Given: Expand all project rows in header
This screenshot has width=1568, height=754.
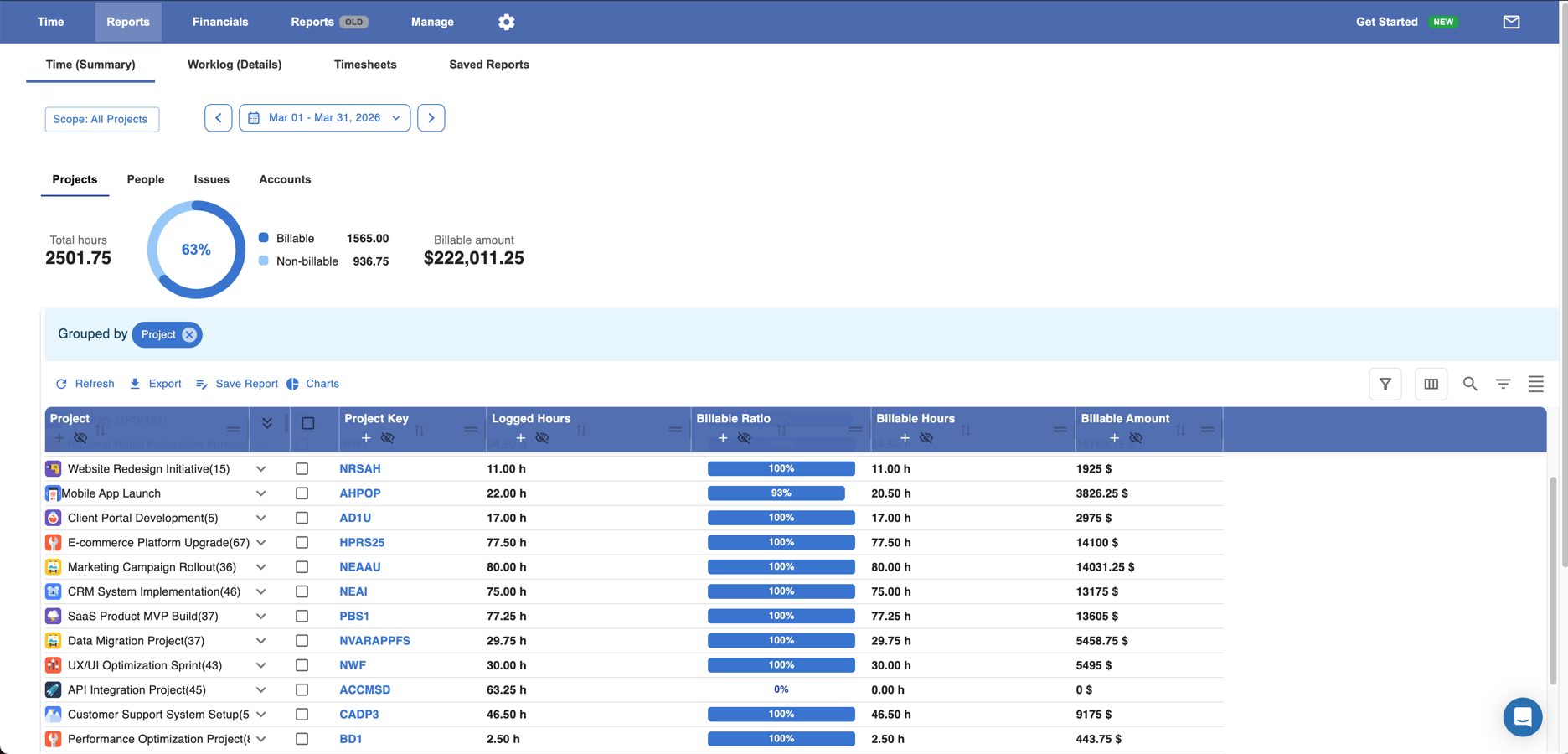Looking at the screenshot, I should pos(267,423).
